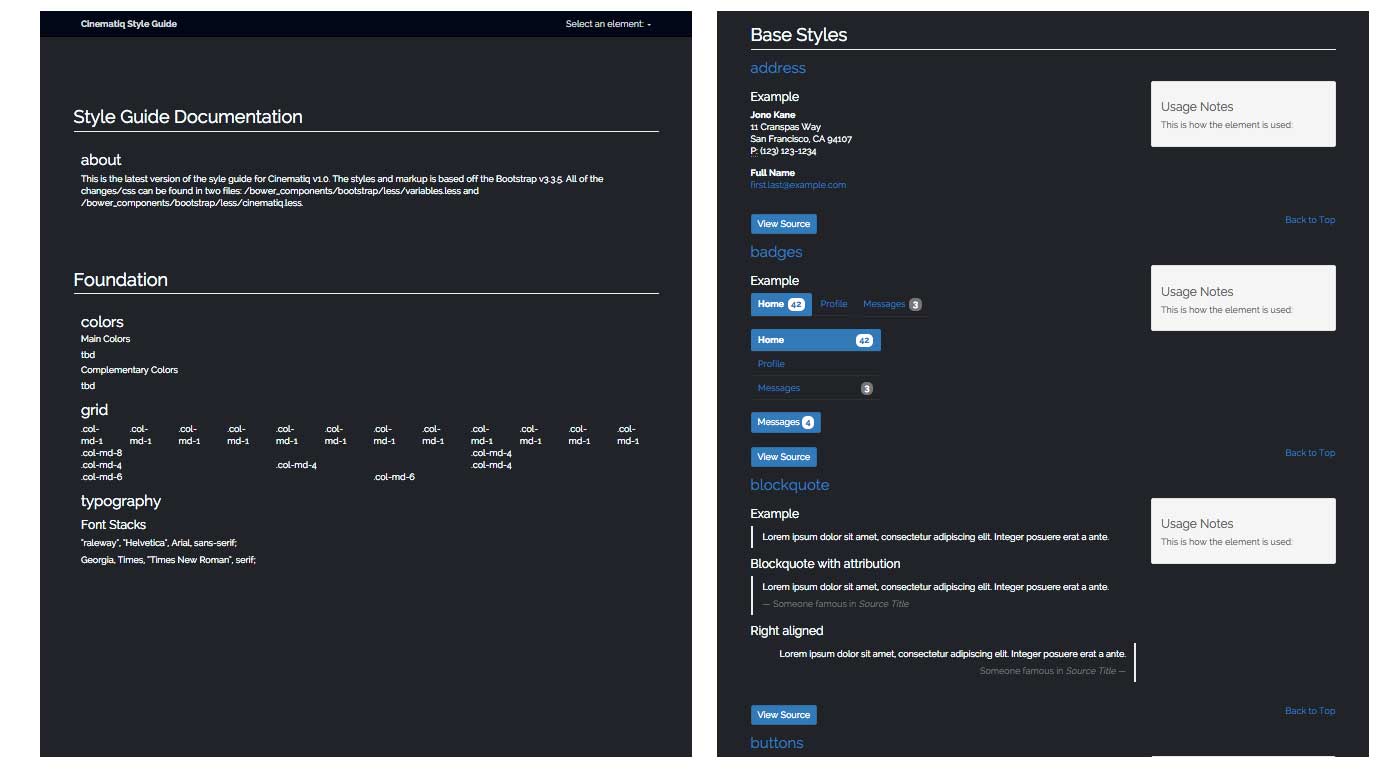Click Back to Top in the address section

coord(1309,220)
